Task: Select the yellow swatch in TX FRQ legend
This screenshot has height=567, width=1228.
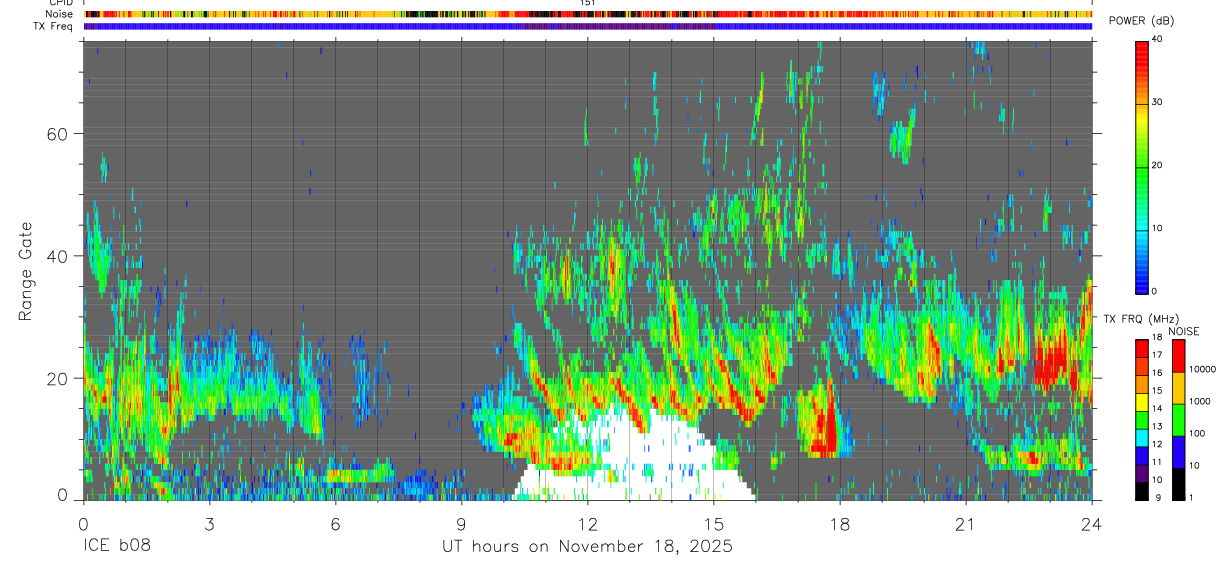Action: click(x=1142, y=402)
